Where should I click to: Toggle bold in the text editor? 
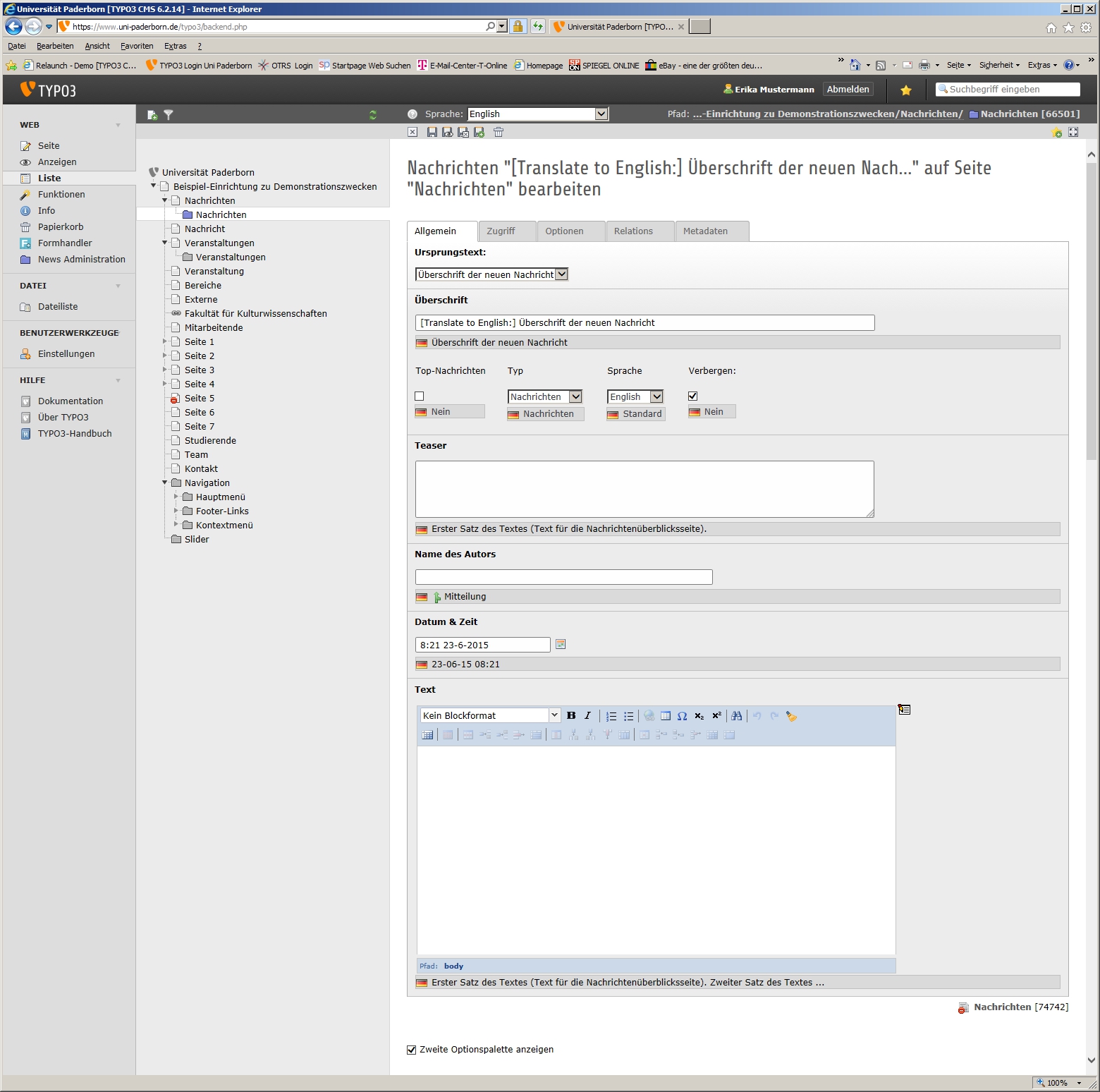click(x=571, y=715)
